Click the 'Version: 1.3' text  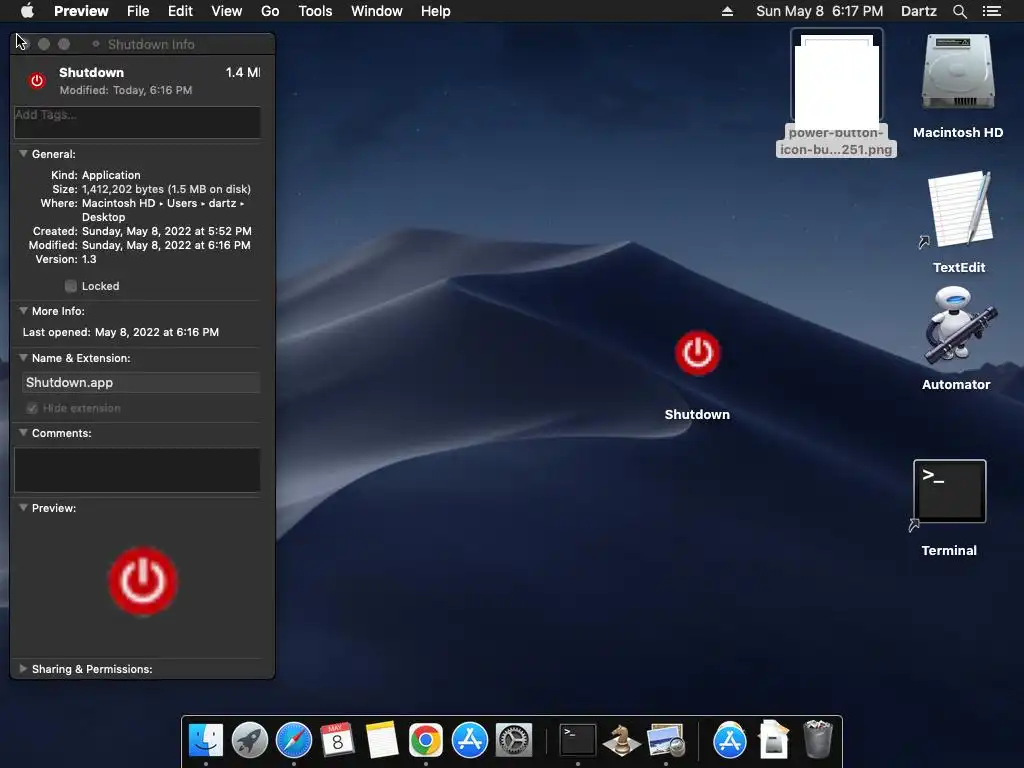point(66,259)
